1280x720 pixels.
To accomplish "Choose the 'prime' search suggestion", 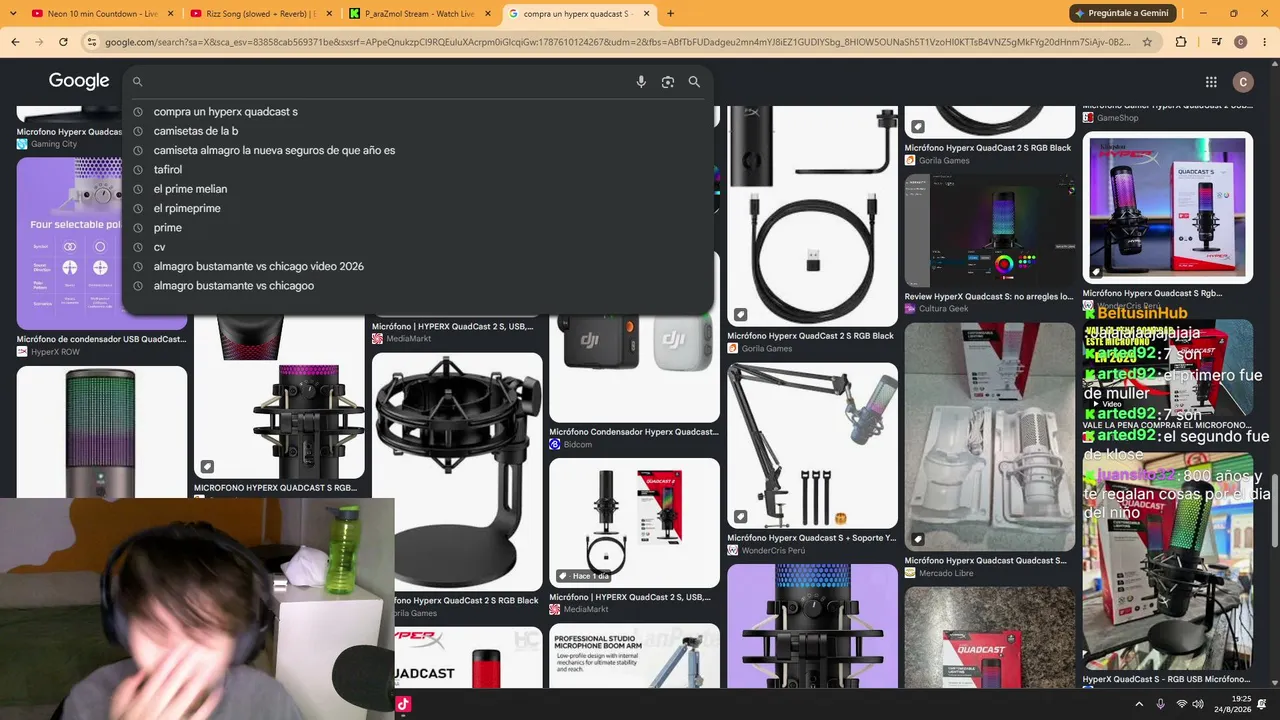I will coord(418,228).
